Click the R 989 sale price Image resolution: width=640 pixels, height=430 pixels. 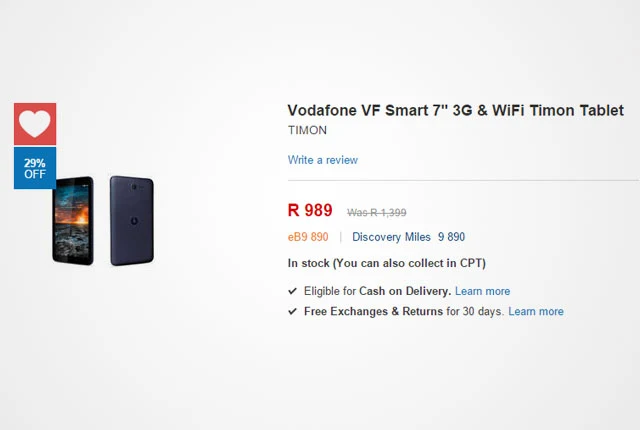(x=310, y=210)
